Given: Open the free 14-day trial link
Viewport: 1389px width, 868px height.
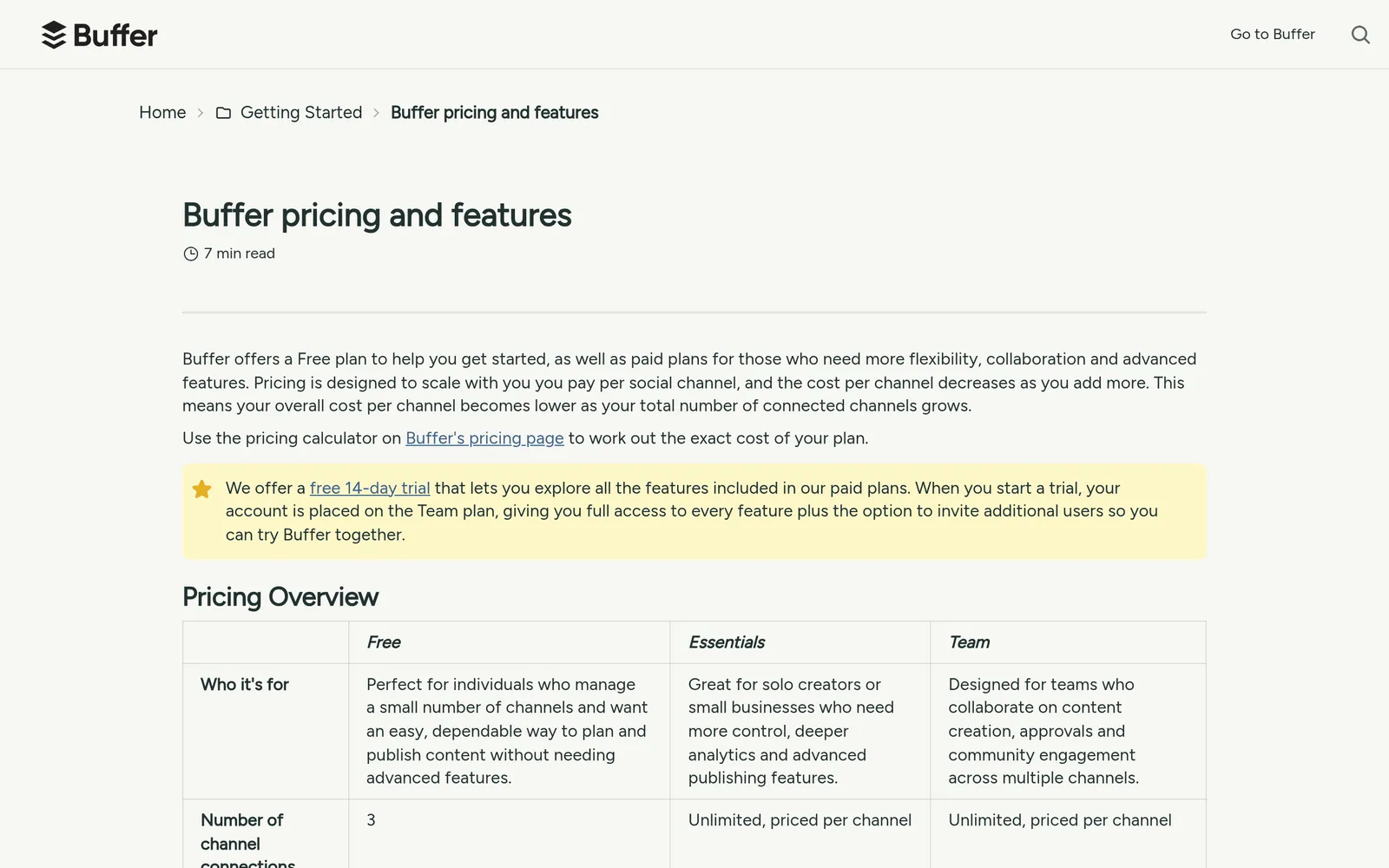Looking at the screenshot, I should [x=370, y=488].
